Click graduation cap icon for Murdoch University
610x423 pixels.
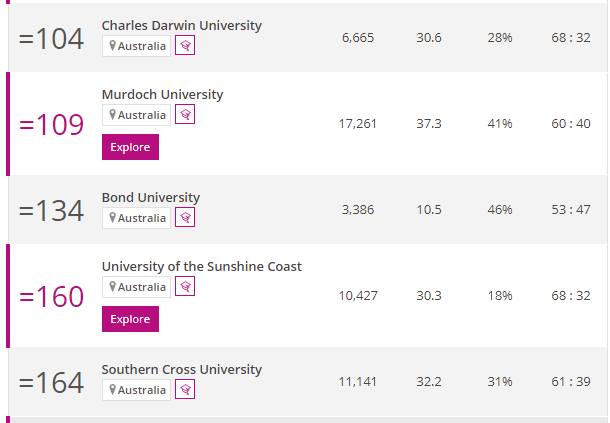pyautogui.click(x=185, y=115)
